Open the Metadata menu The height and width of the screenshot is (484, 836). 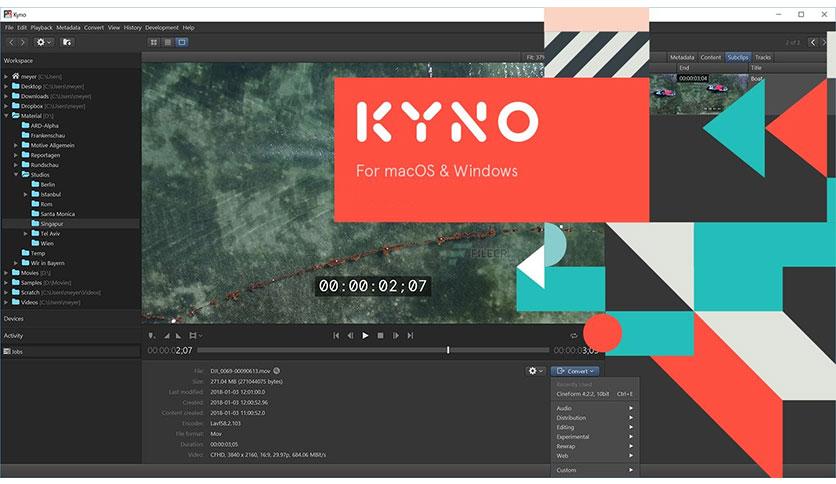tap(68, 28)
